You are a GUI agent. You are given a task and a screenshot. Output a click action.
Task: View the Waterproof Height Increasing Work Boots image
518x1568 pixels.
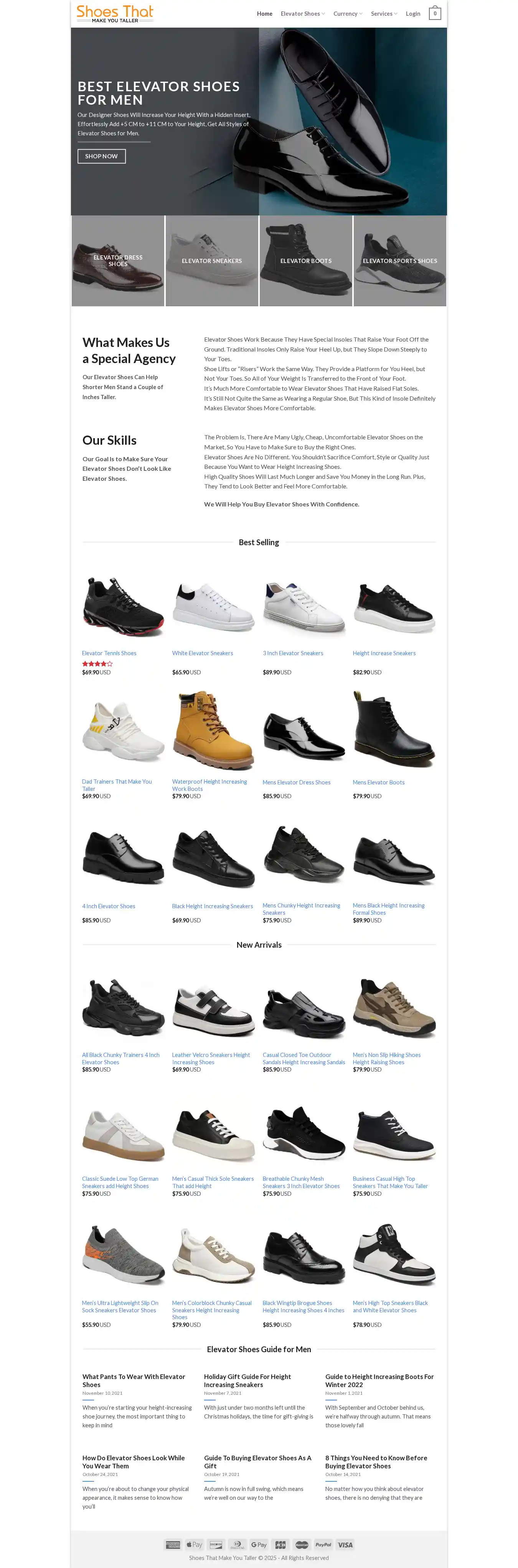click(x=213, y=730)
